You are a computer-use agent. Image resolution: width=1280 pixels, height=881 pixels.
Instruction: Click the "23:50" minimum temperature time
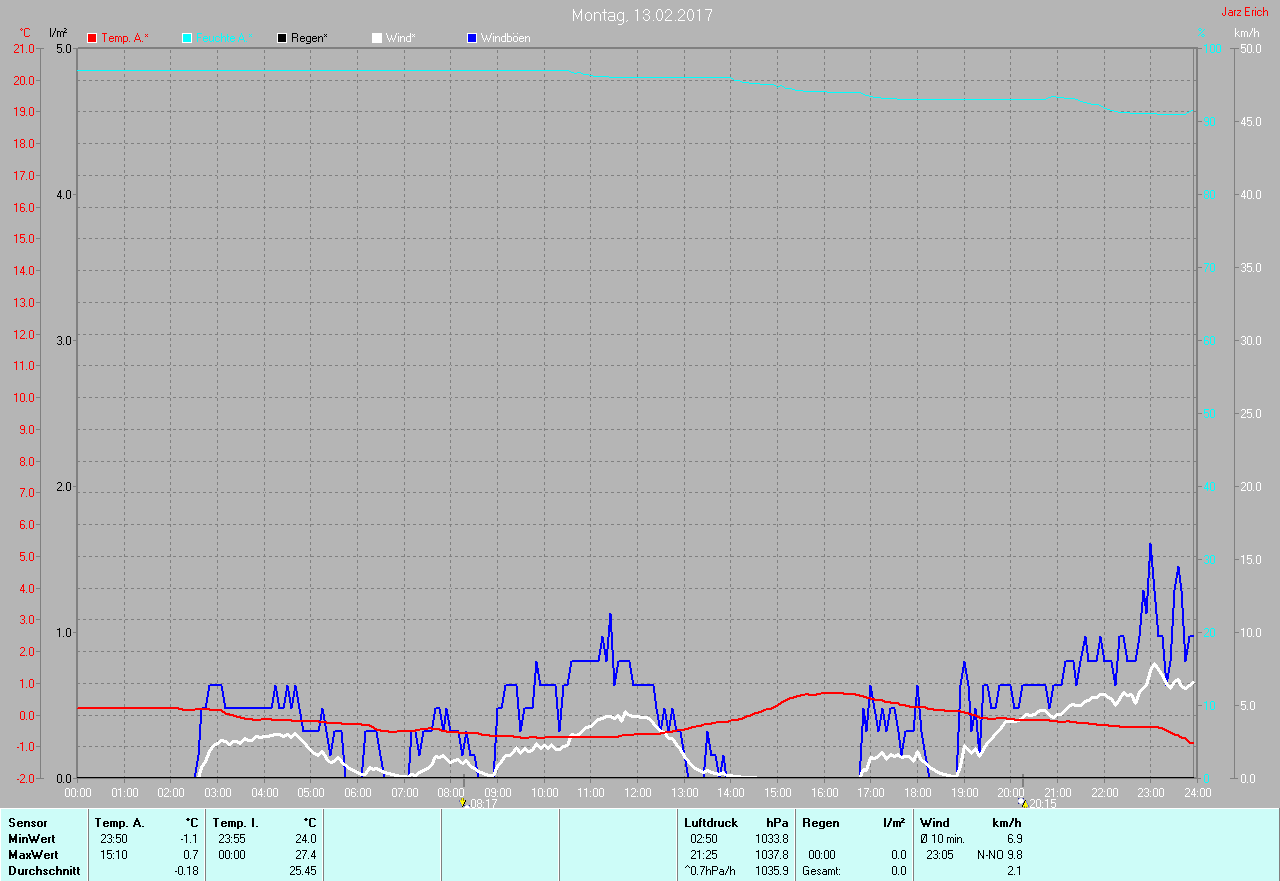tap(115, 839)
